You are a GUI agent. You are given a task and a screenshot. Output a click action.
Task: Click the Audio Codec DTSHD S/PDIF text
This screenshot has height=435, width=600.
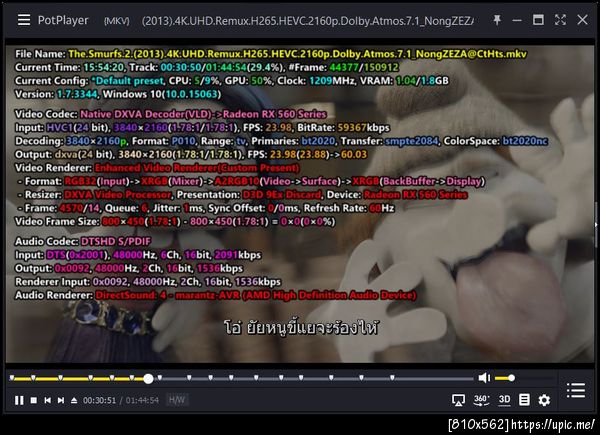(83, 241)
